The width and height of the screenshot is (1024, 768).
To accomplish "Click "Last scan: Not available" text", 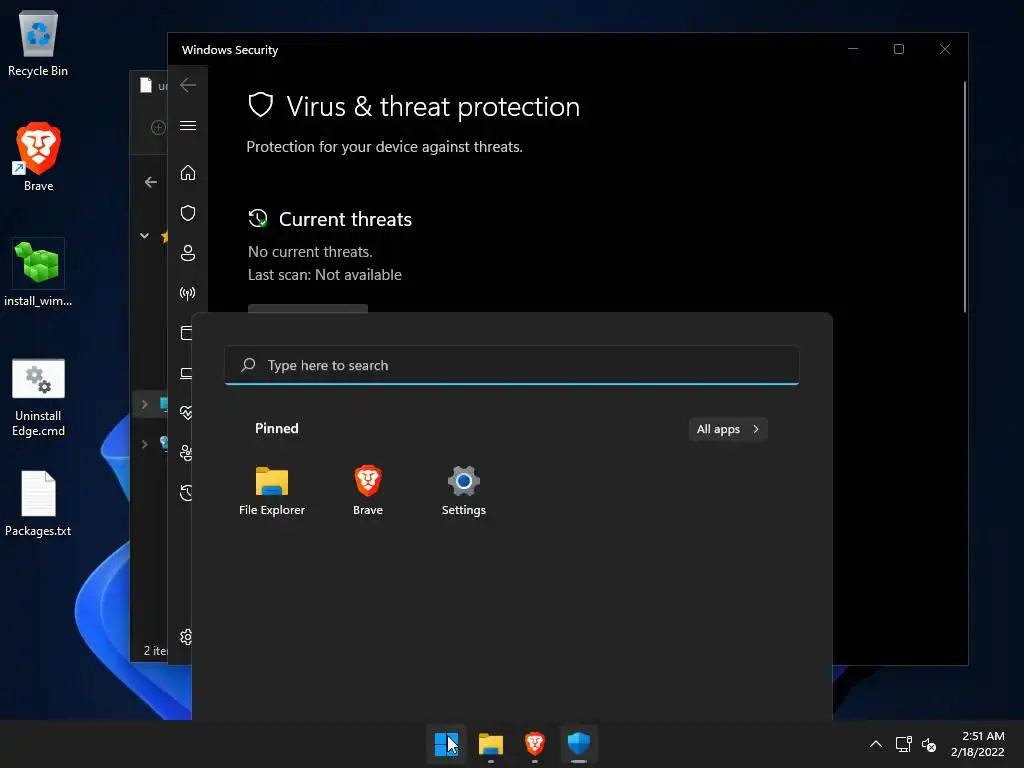I will 325,275.
